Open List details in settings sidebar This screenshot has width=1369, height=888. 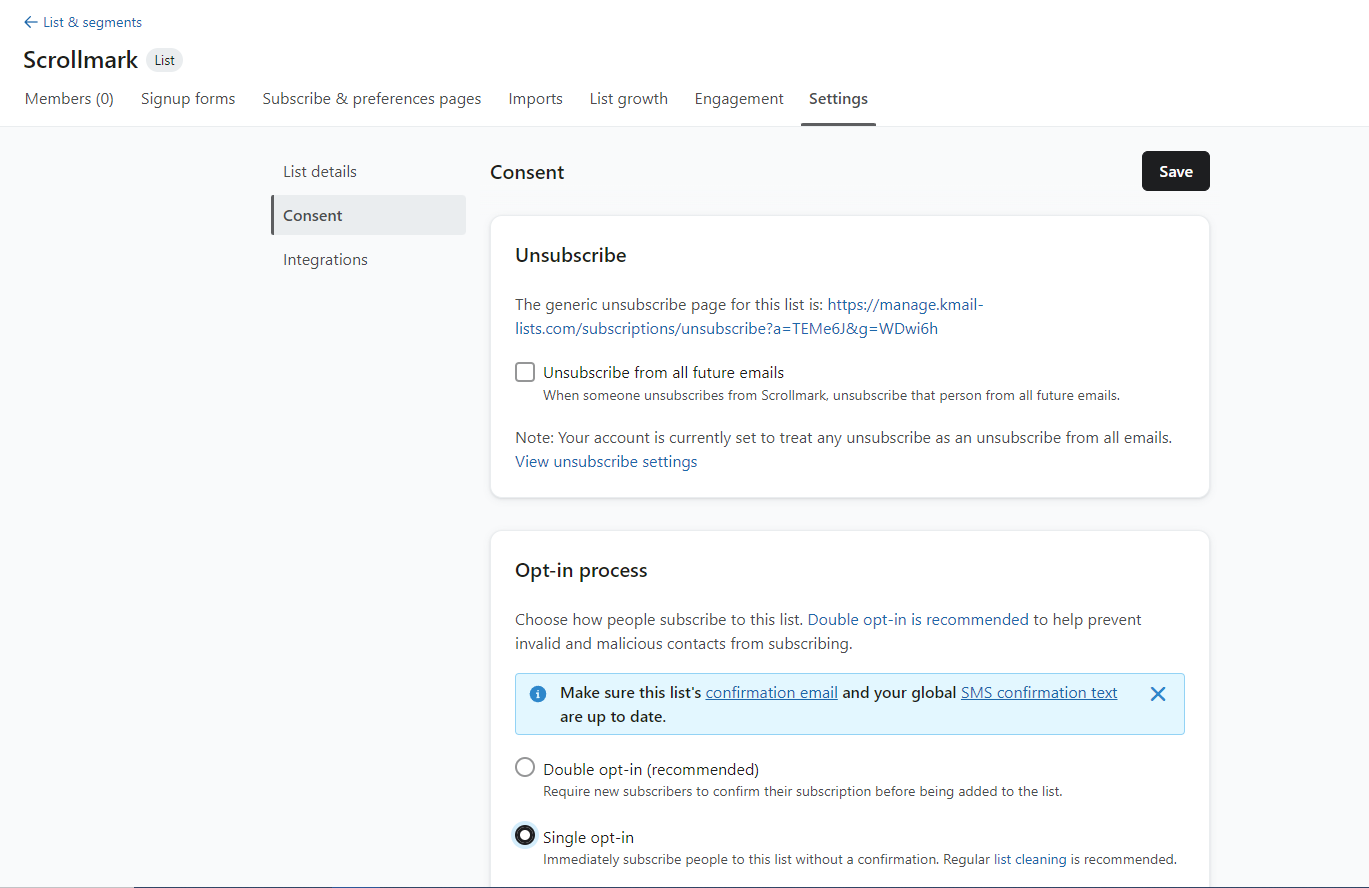click(x=320, y=171)
